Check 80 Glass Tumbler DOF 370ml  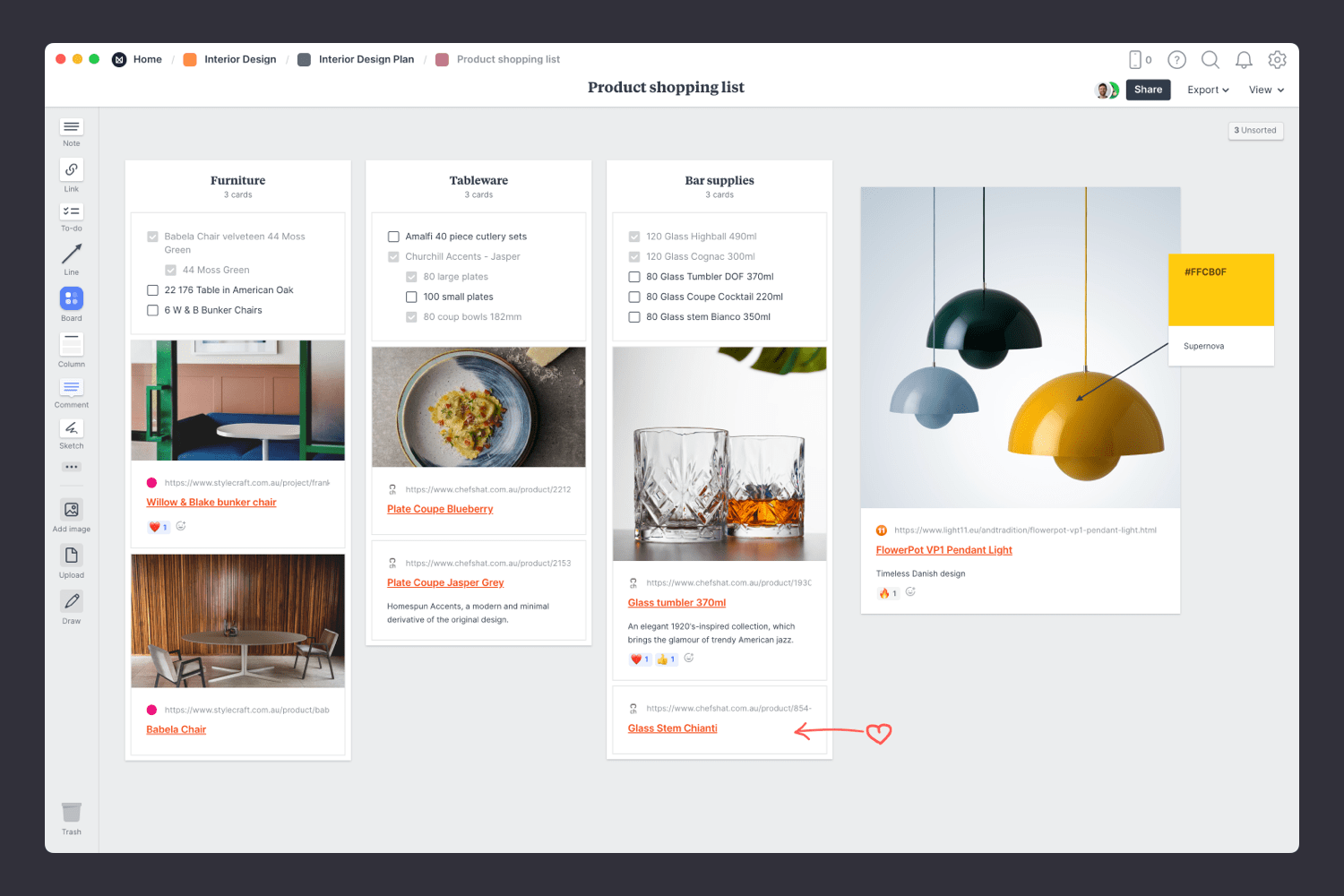[634, 277]
